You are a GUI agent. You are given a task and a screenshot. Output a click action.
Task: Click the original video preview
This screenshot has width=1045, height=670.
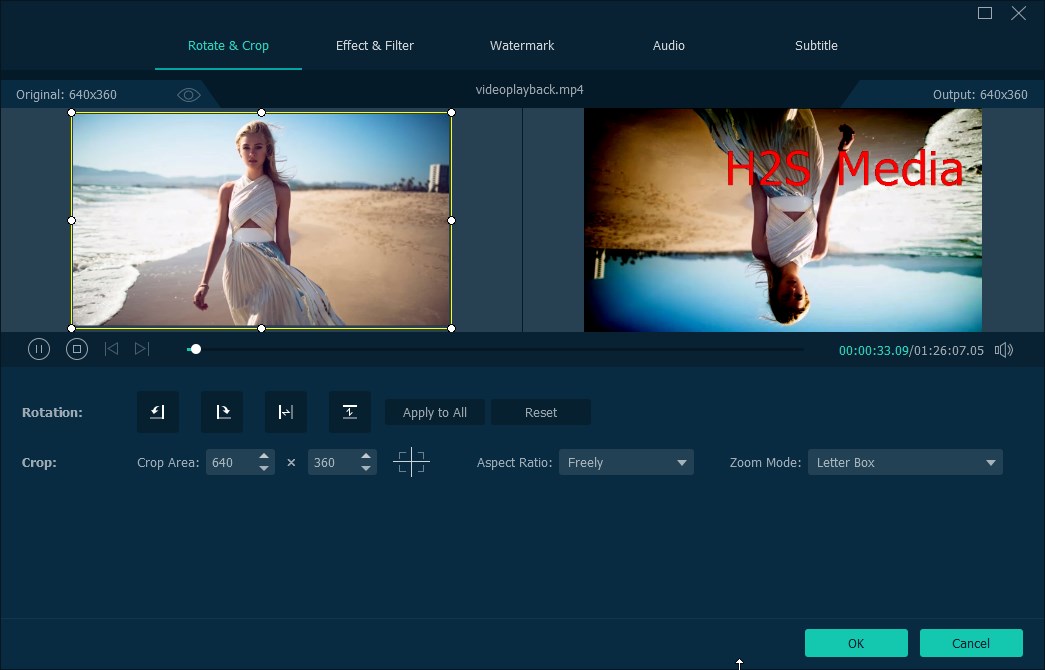(261, 220)
